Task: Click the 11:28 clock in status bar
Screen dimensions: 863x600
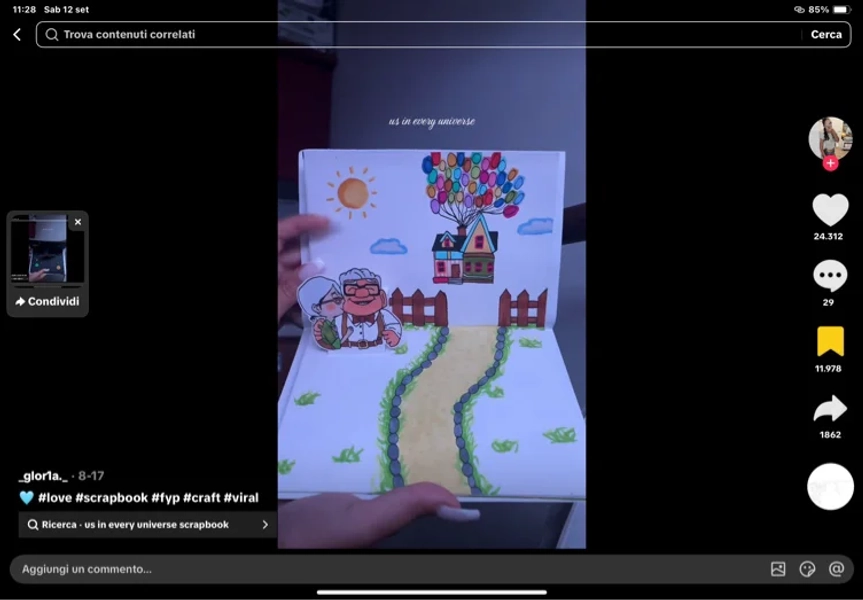Action: coord(24,9)
